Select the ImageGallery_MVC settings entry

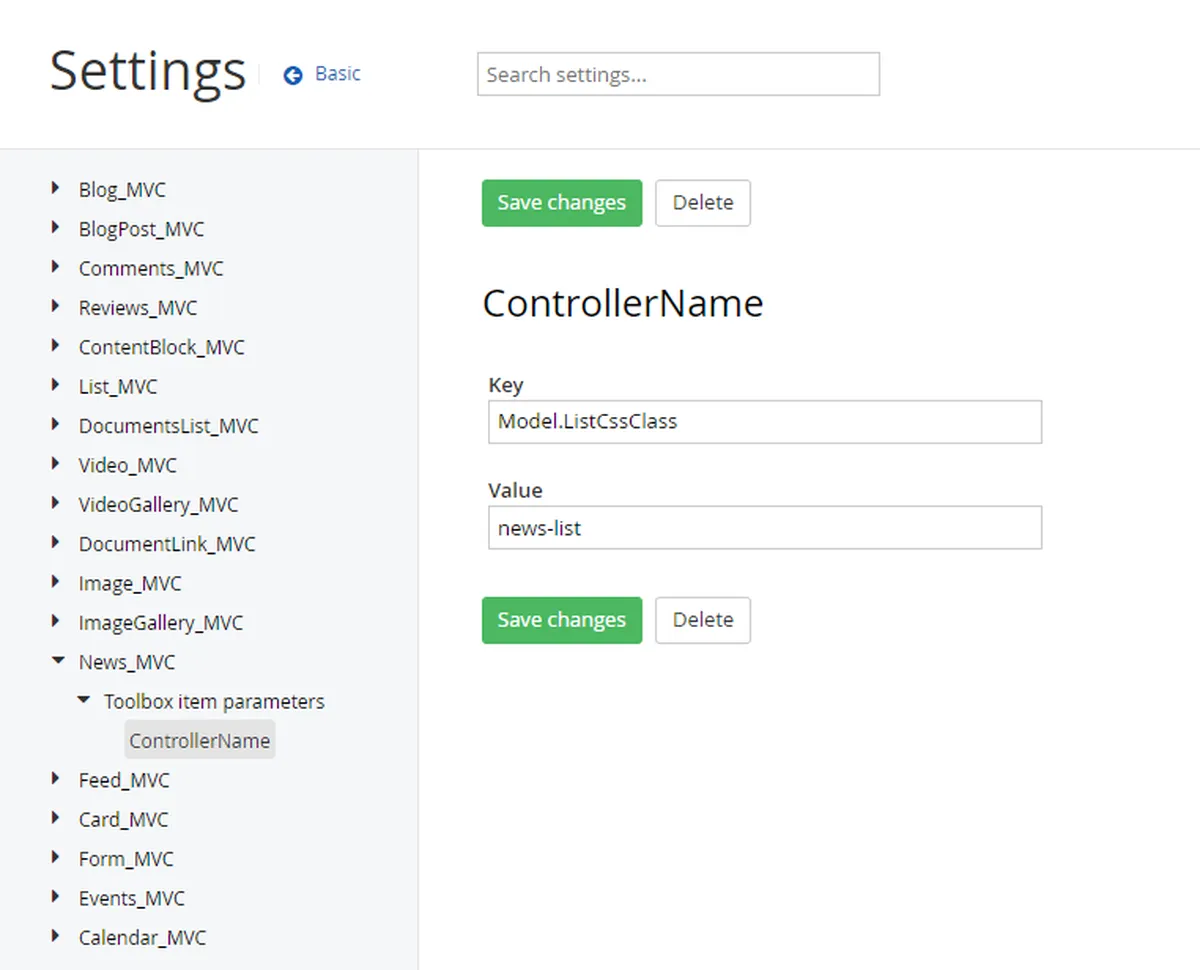coord(161,622)
